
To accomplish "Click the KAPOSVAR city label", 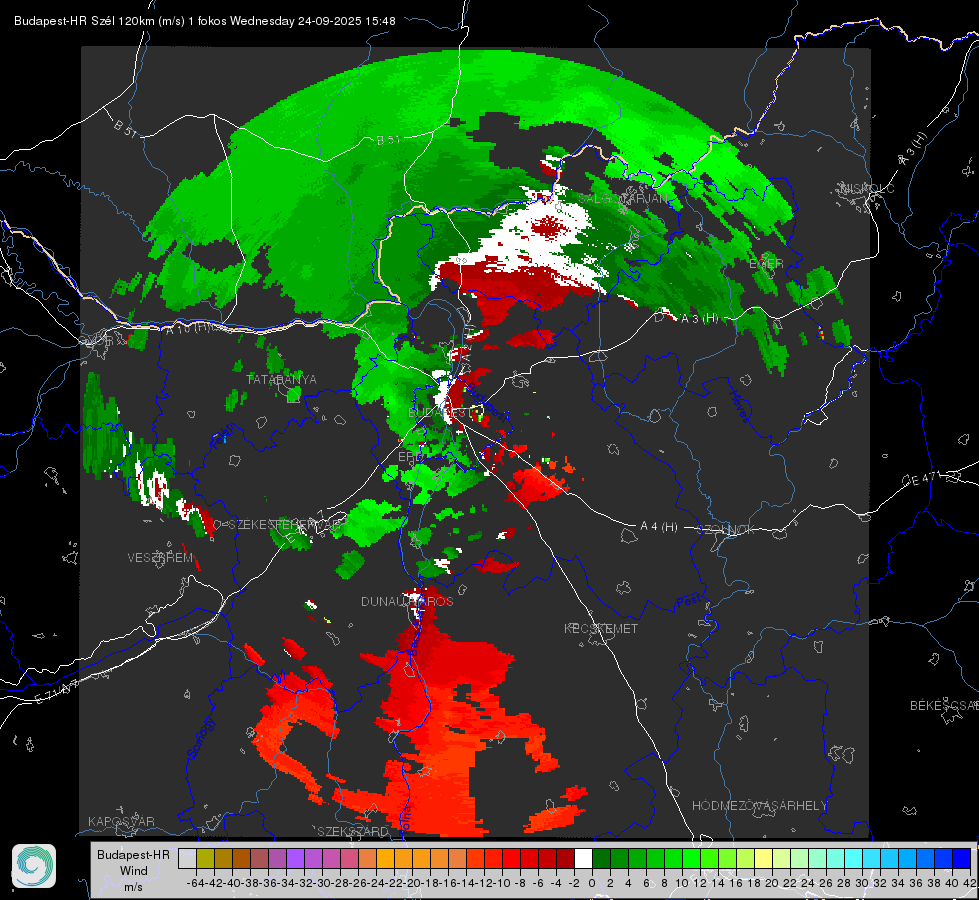I will click(x=121, y=821).
